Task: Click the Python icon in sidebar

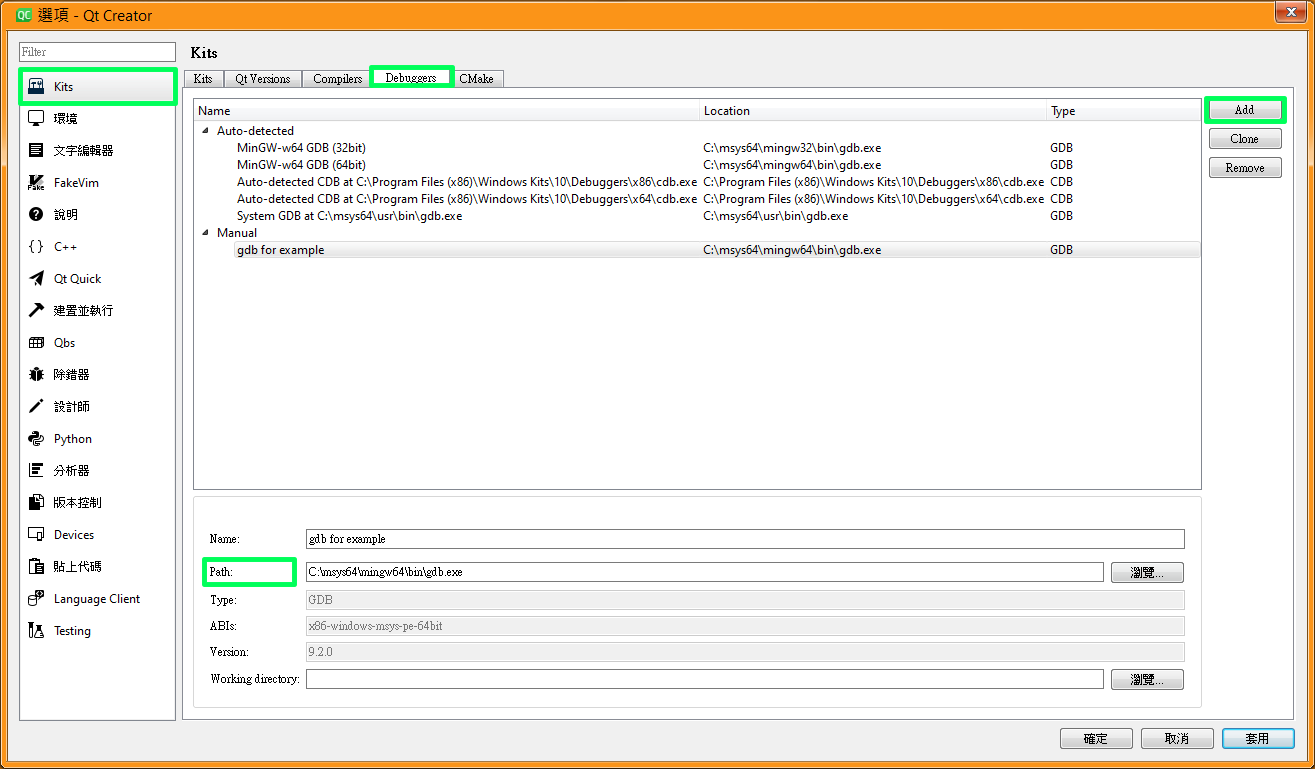Action: [36, 439]
